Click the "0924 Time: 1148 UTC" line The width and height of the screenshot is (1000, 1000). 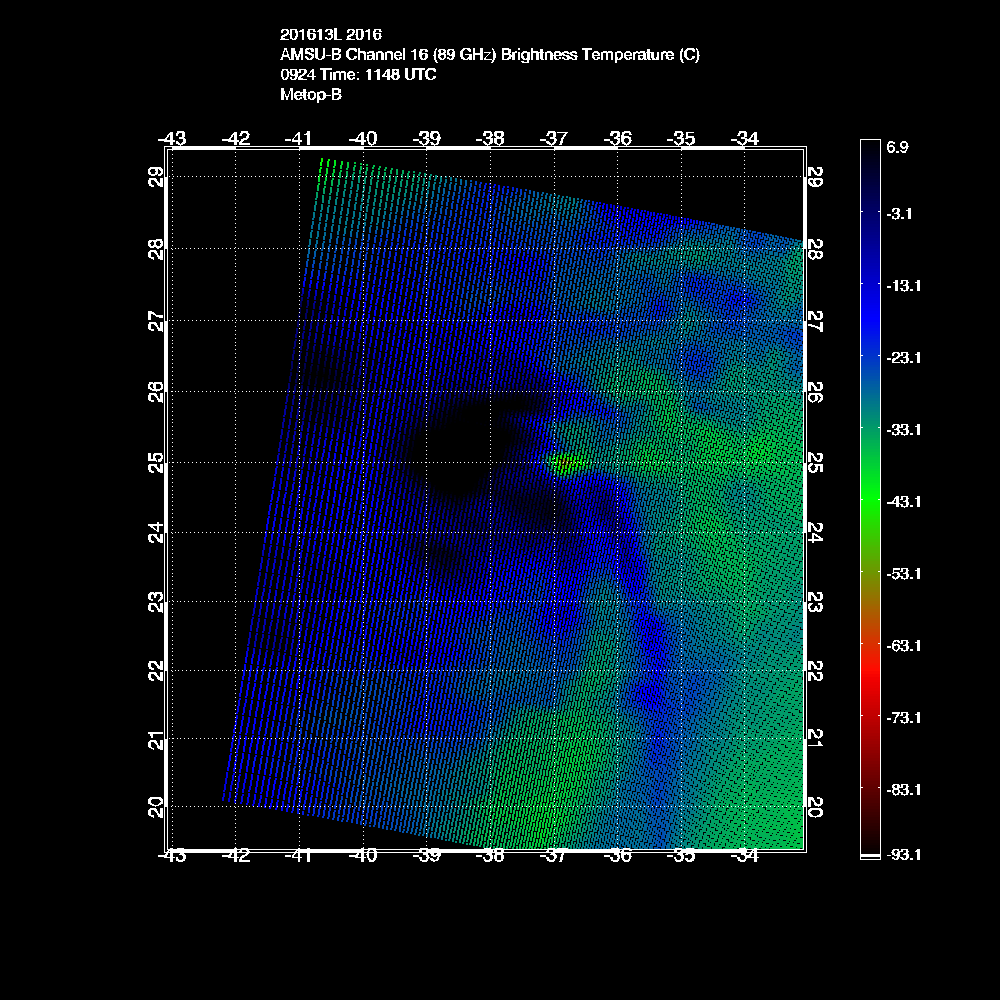[x=358, y=75]
